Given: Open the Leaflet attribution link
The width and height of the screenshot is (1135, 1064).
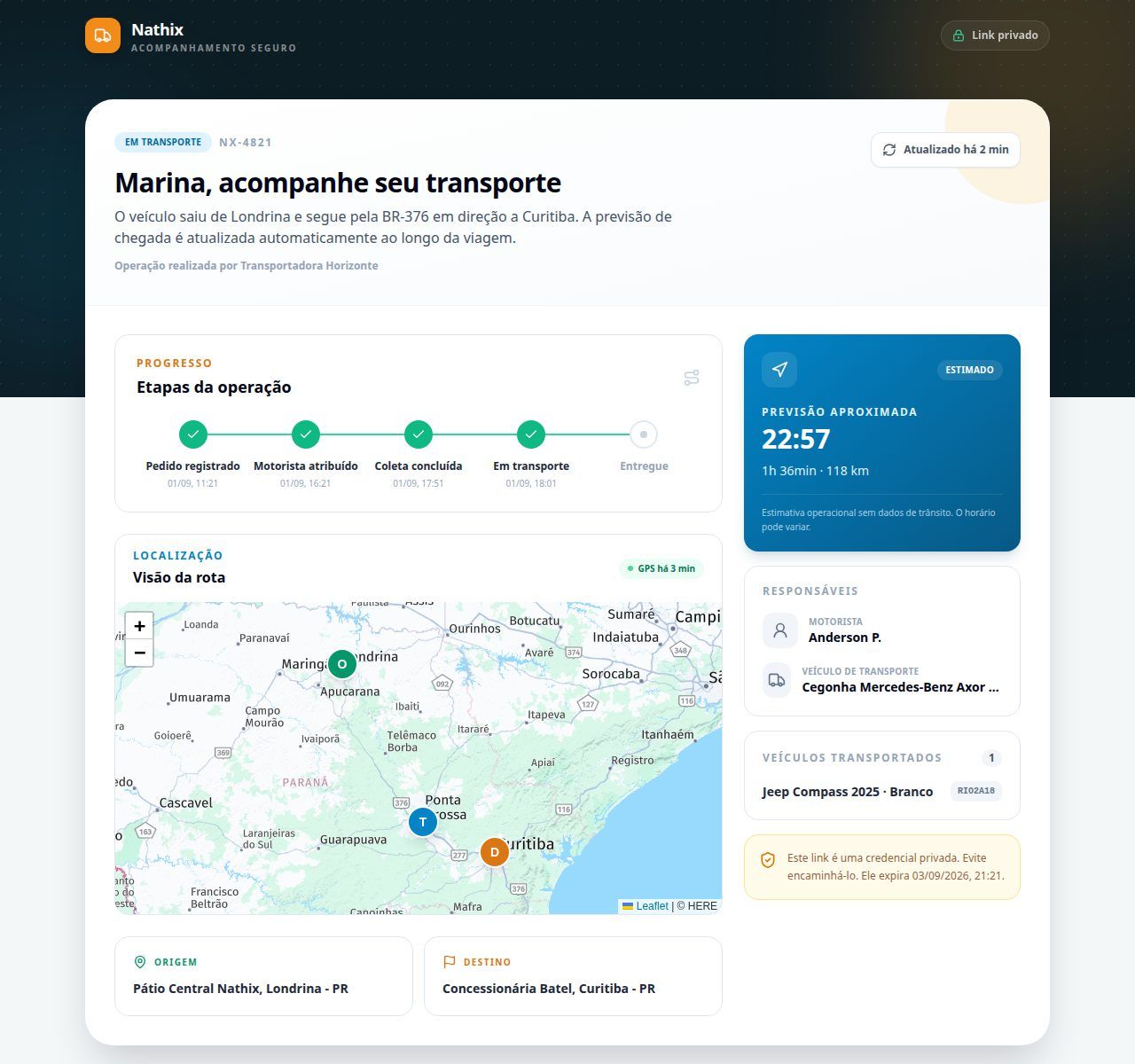Looking at the screenshot, I should pos(646,906).
